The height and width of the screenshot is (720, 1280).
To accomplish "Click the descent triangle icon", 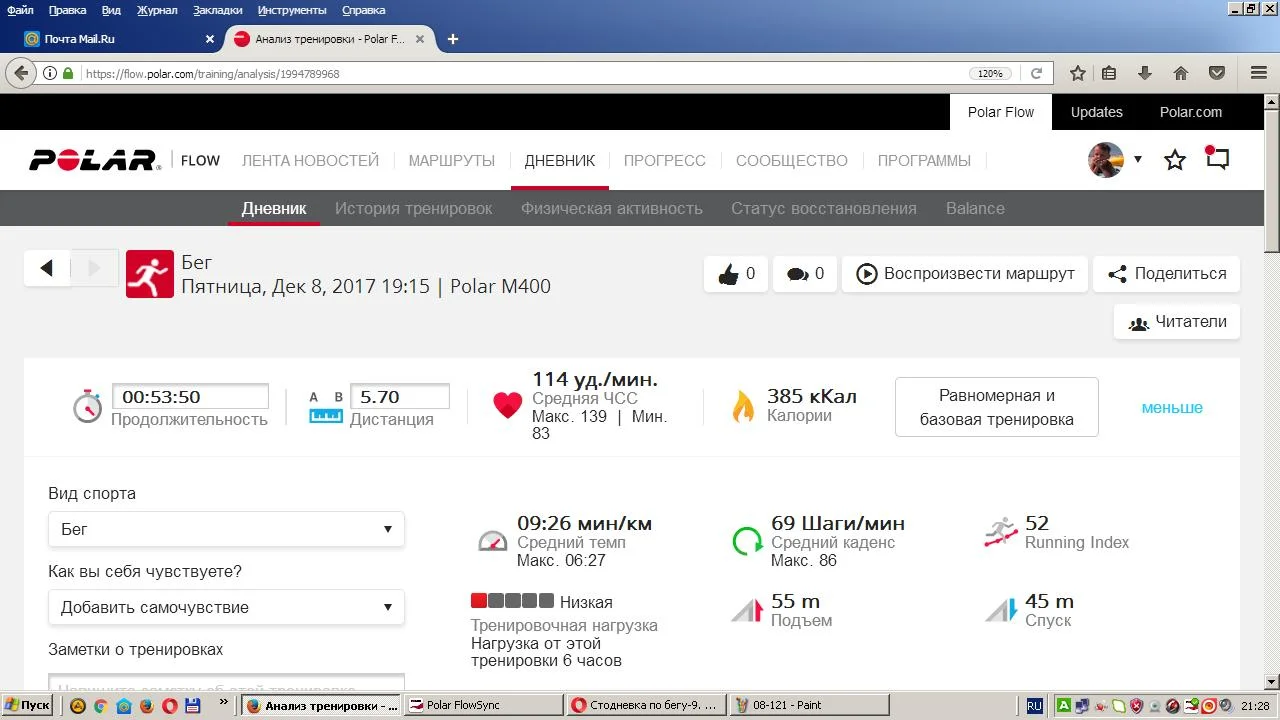I will tap(1001, 609).
